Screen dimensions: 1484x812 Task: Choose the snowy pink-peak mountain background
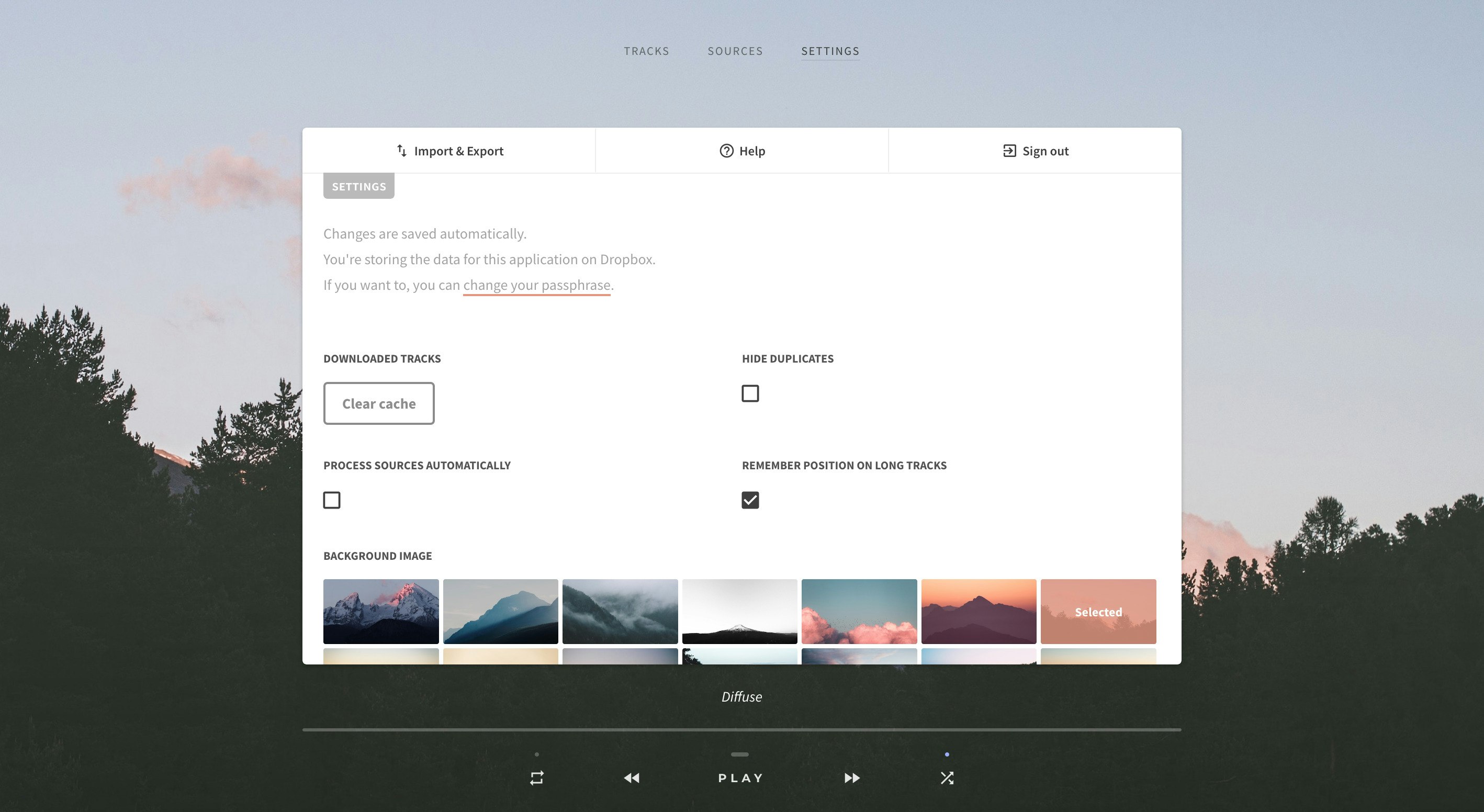(x=381, y=611)
